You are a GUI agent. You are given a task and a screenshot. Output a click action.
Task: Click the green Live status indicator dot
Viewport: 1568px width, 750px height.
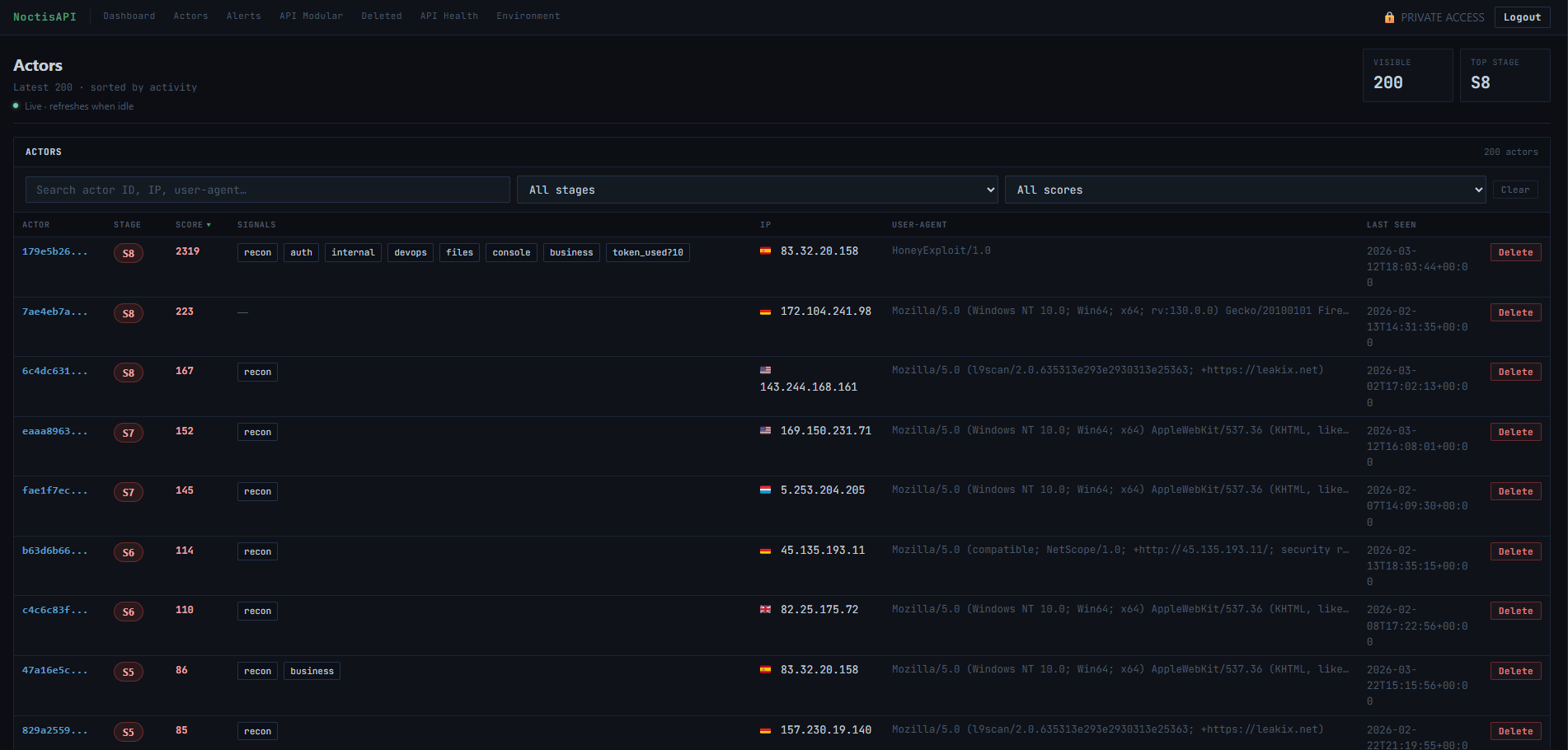click(16, 105)
